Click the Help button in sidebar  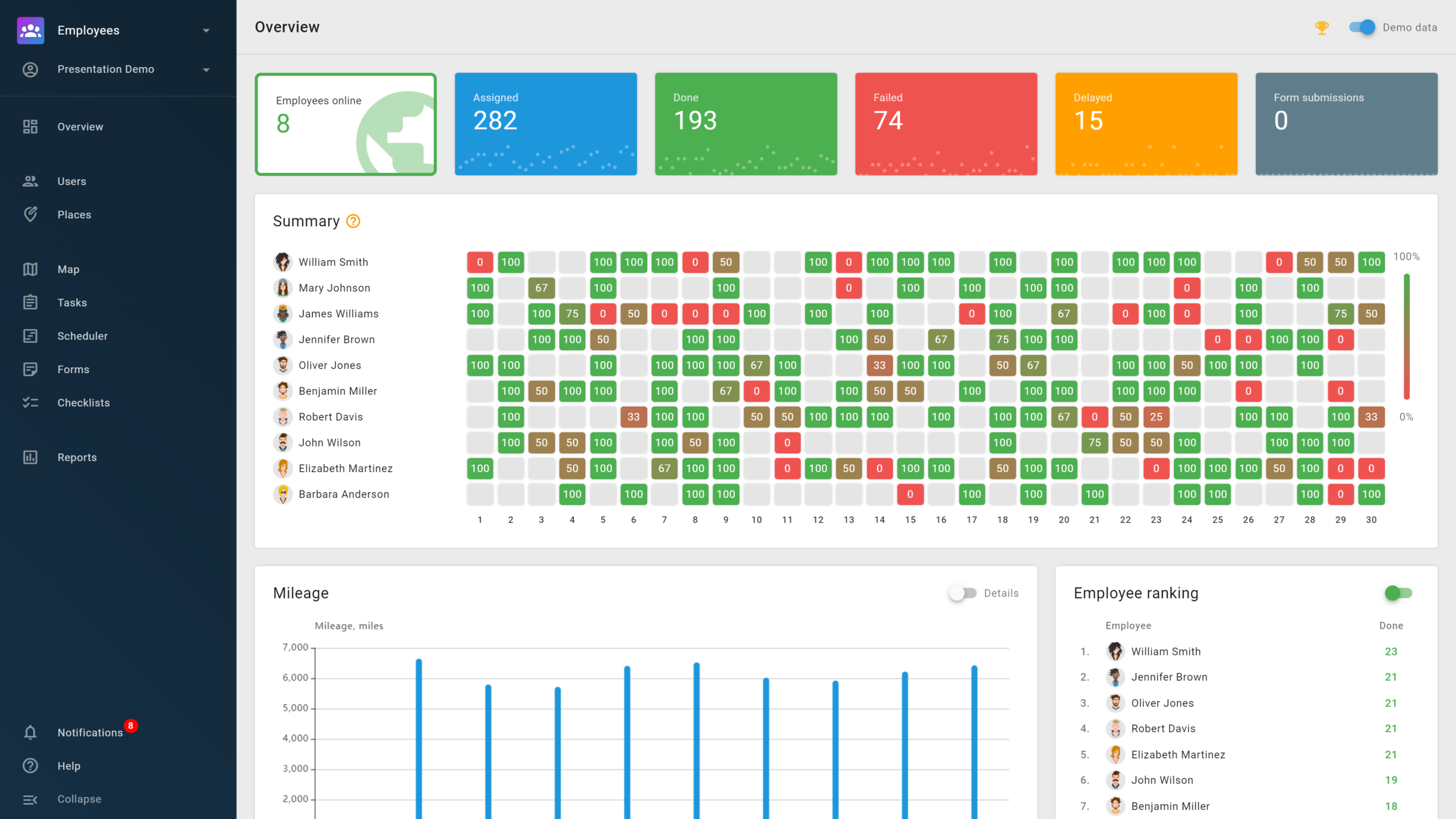pos(67,765)
